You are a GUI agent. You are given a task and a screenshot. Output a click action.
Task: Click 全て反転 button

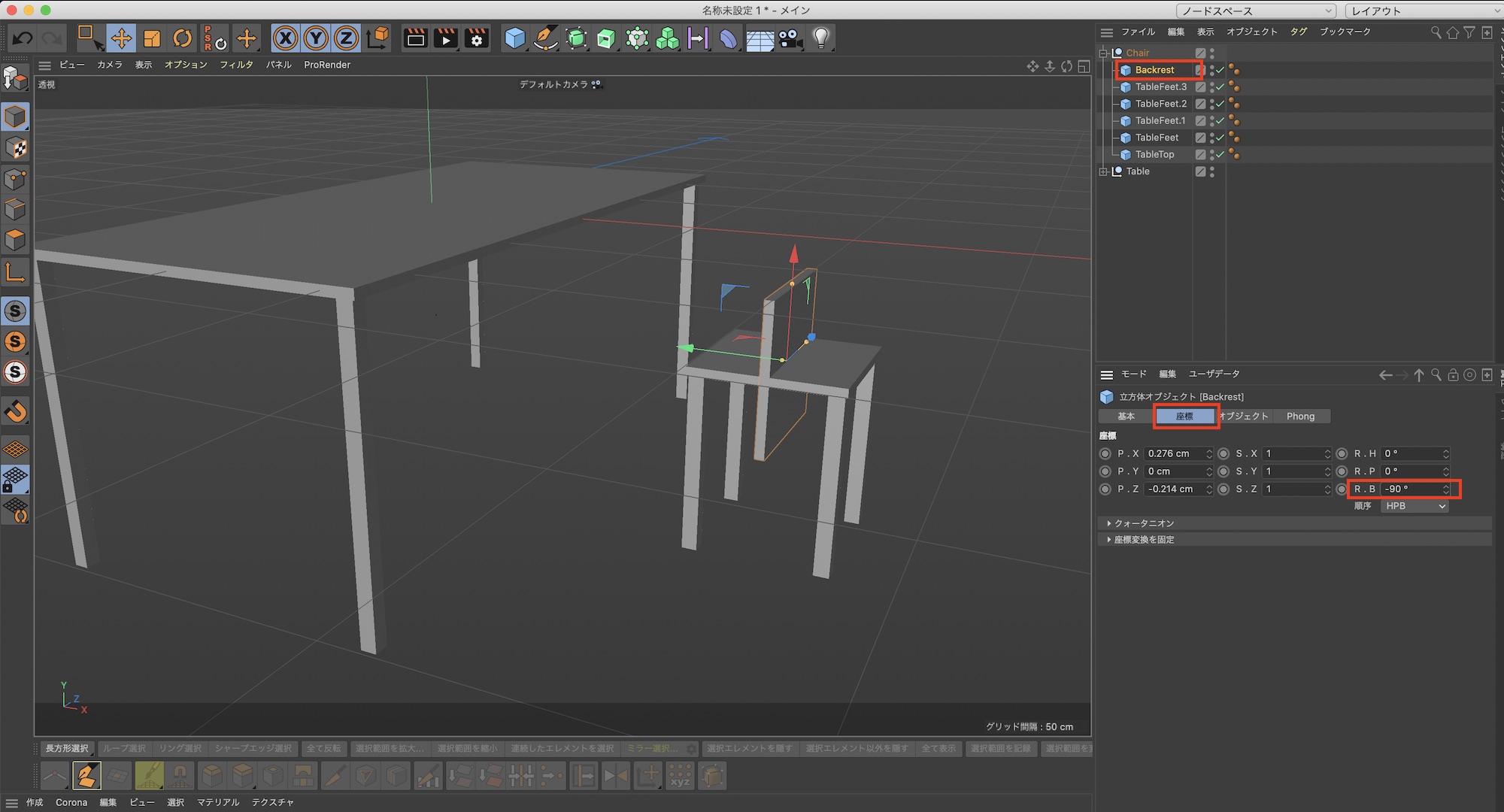click(323, 748)
